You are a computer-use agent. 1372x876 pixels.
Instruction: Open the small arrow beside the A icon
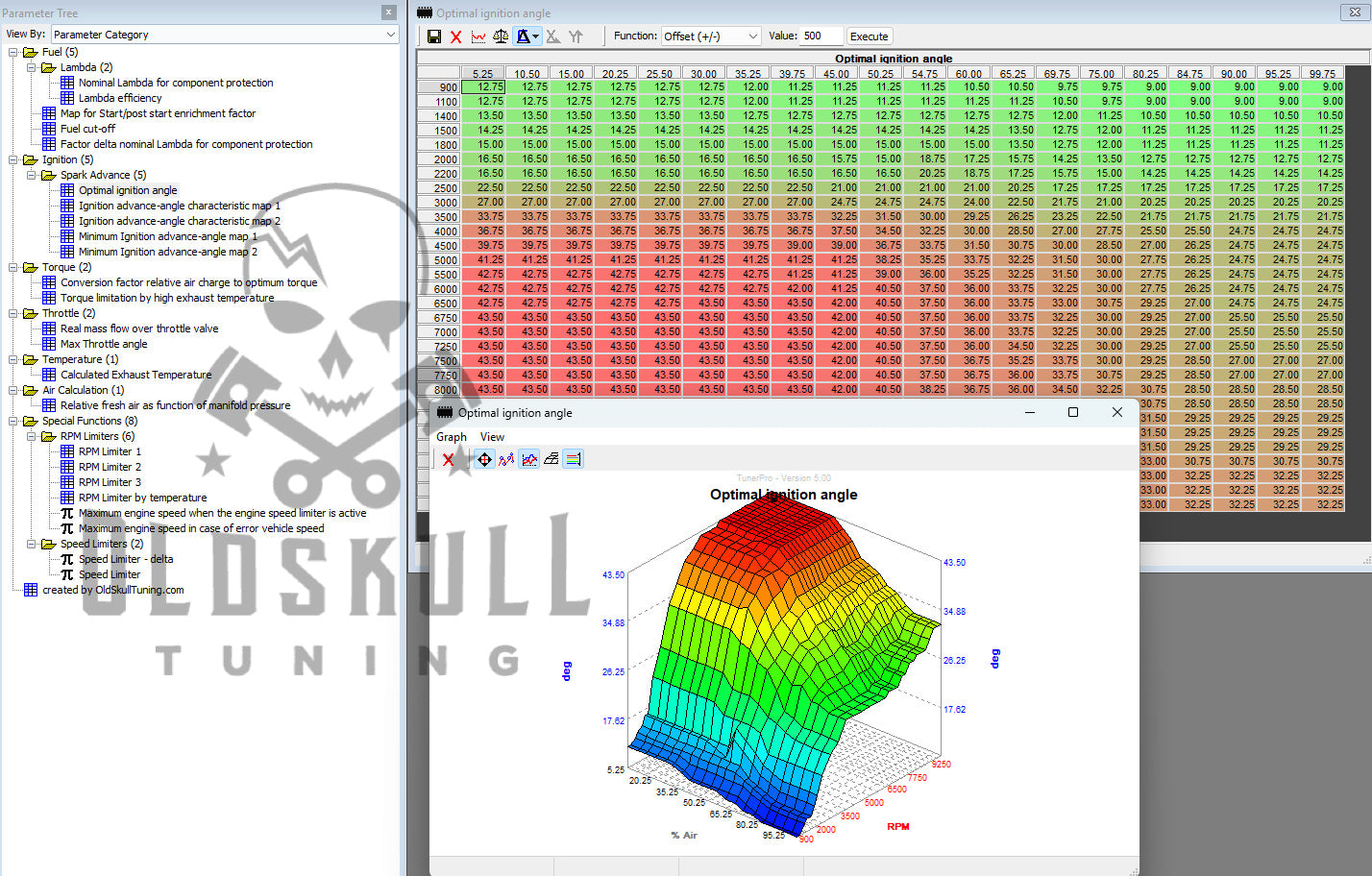click(536, 36)
